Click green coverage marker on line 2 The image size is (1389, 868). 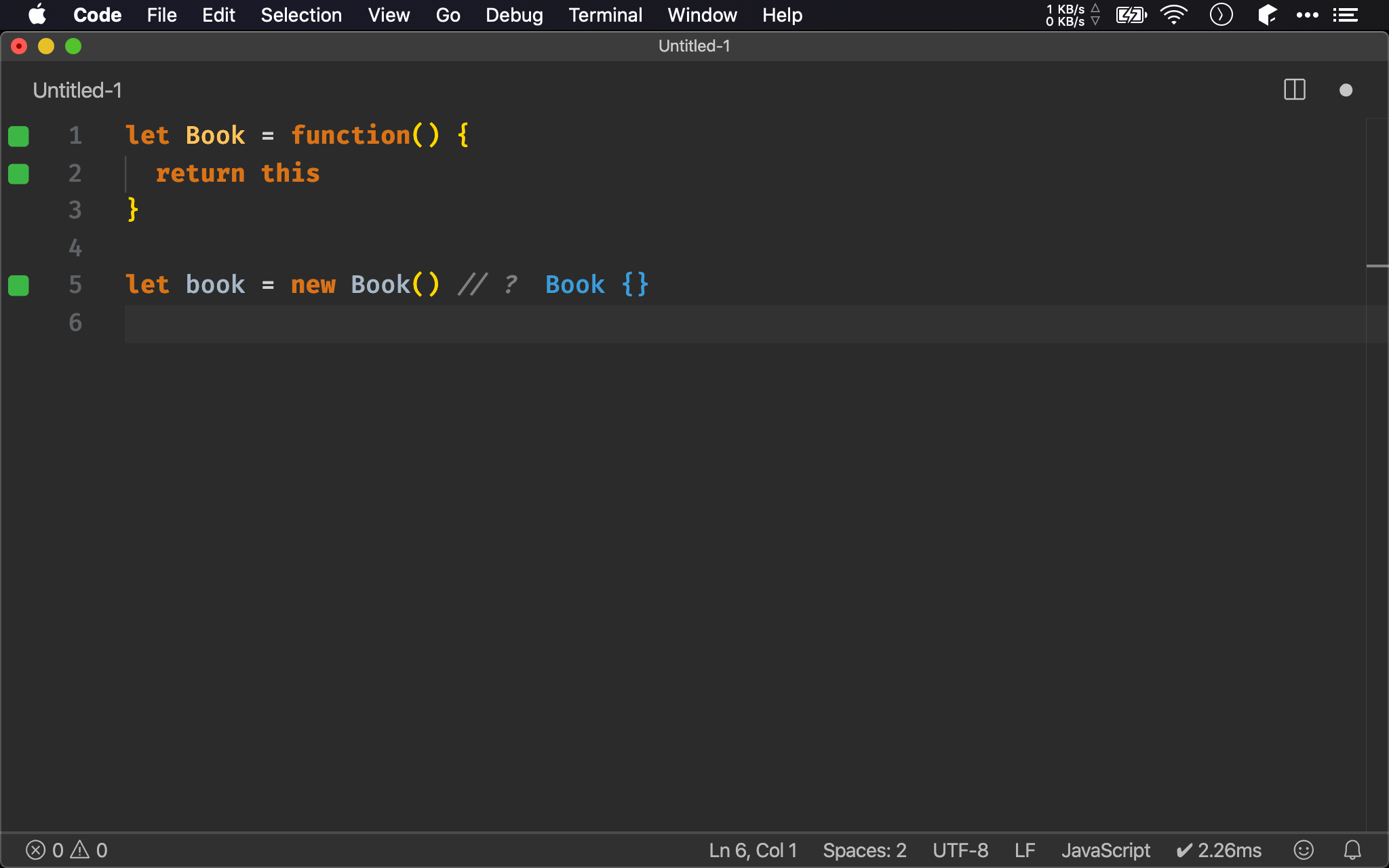(x=18, y=174)
